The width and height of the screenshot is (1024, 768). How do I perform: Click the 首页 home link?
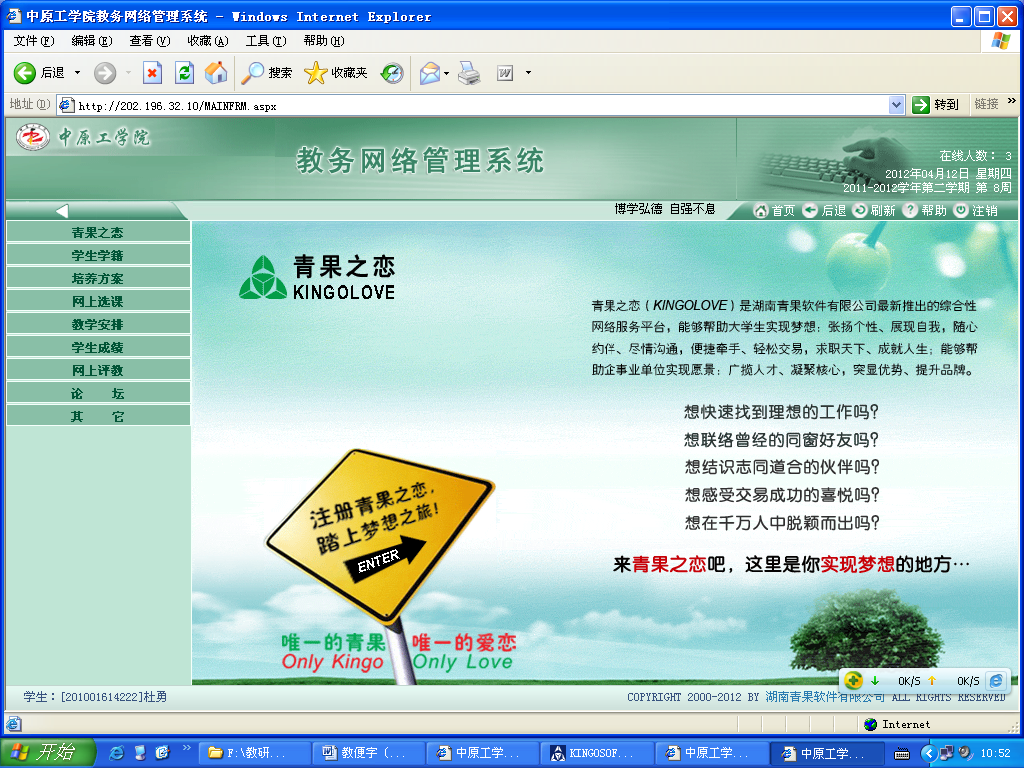pos(775,210)
